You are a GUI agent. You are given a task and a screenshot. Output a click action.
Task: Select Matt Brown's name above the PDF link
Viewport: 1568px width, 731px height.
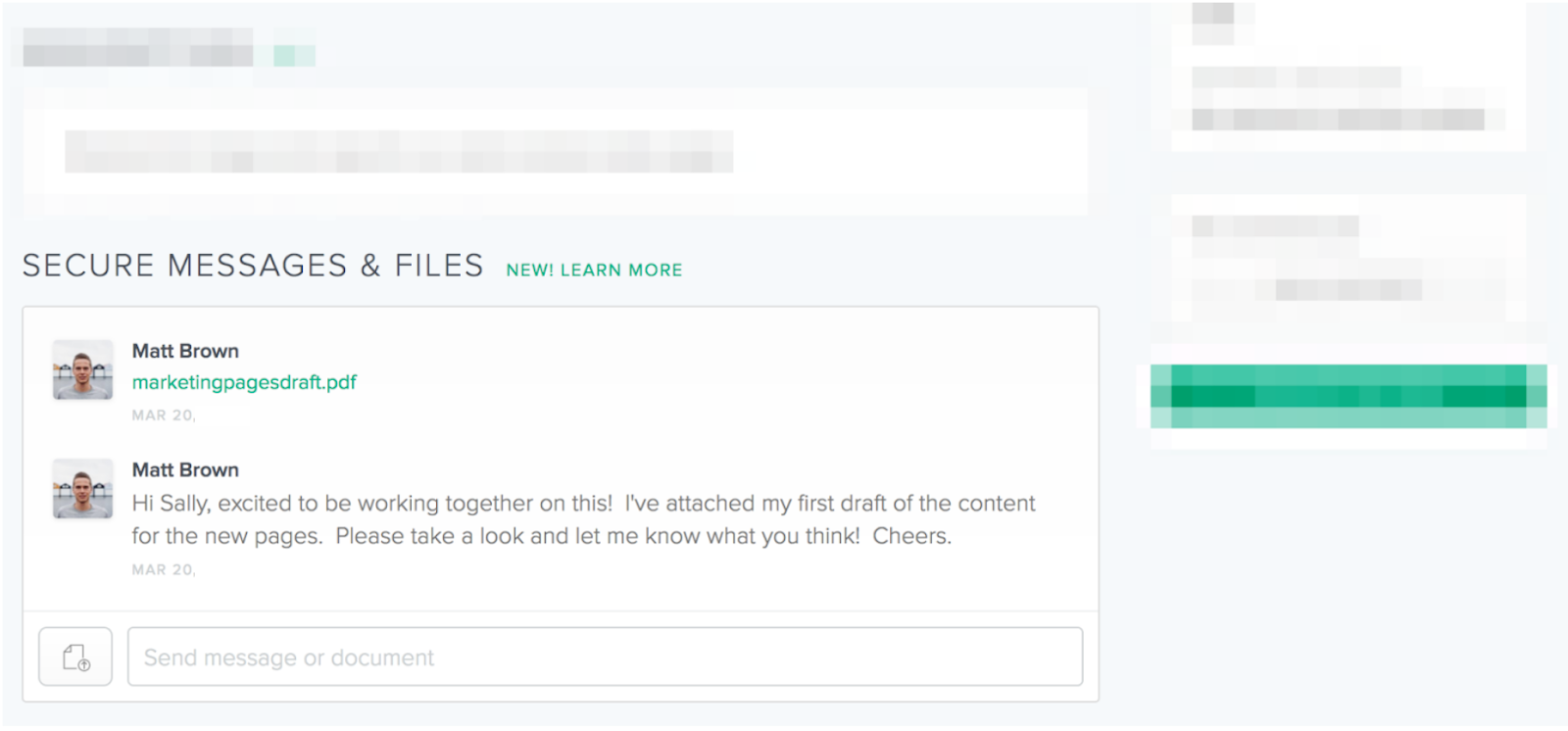185,351
